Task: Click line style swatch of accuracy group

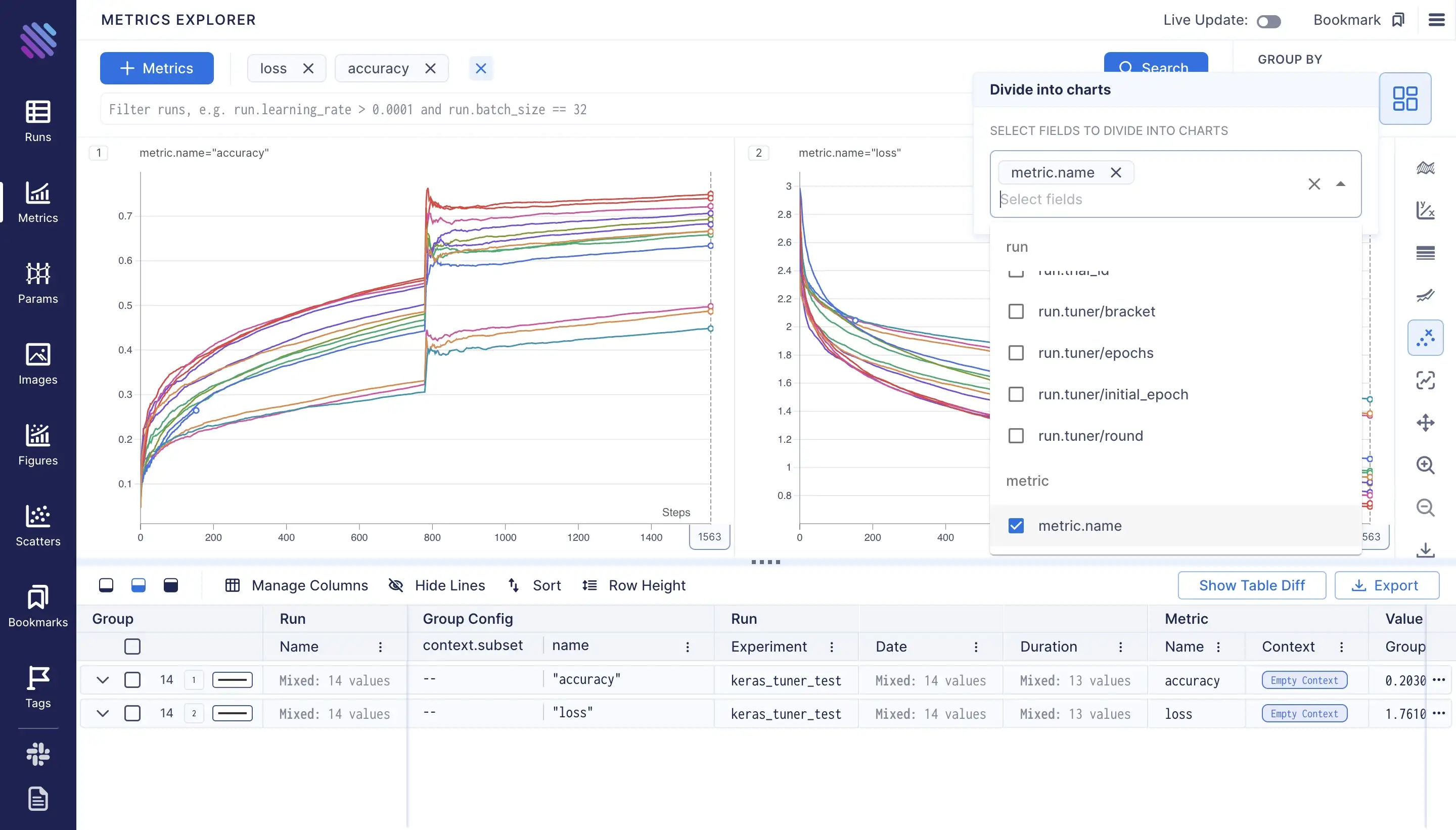Action: click(232, 679)
